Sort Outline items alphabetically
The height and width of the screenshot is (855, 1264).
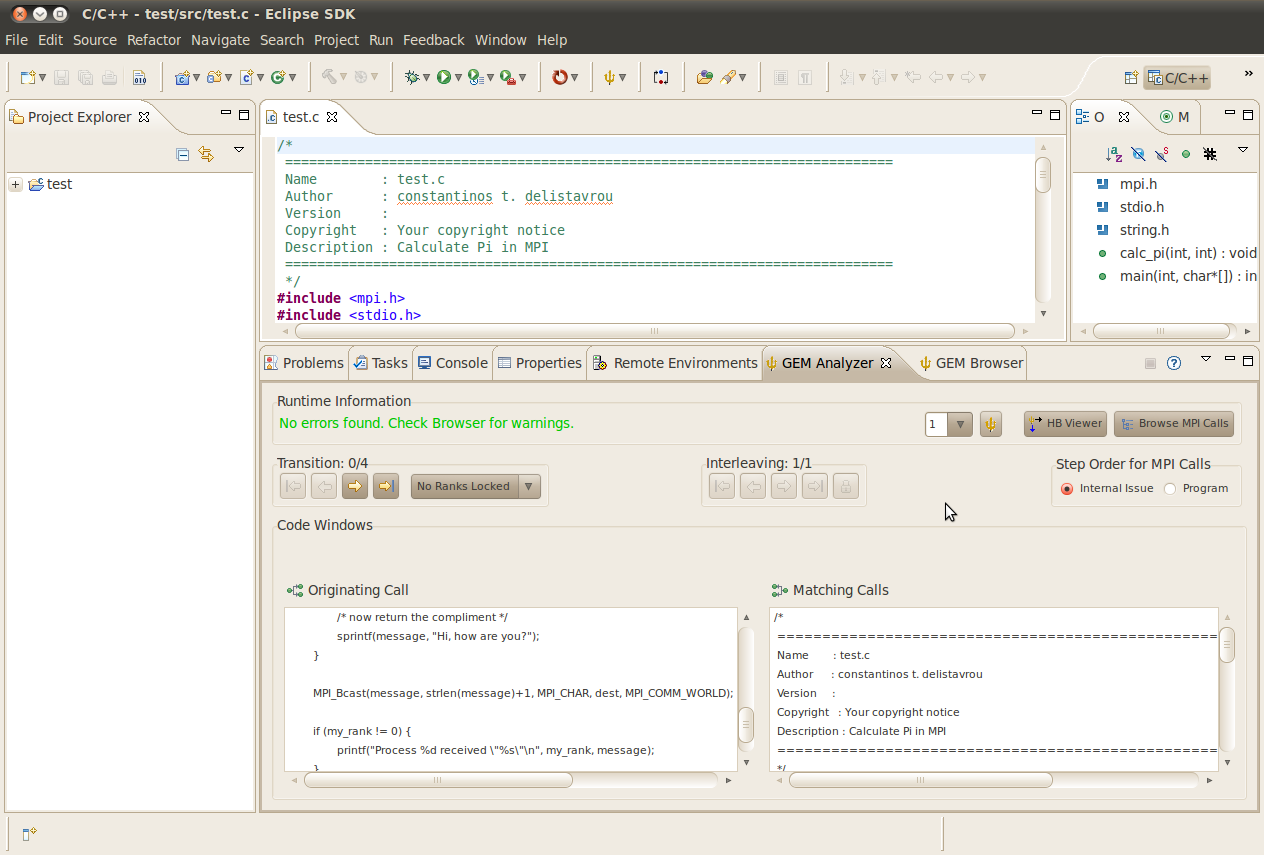tap(1114, 154)
